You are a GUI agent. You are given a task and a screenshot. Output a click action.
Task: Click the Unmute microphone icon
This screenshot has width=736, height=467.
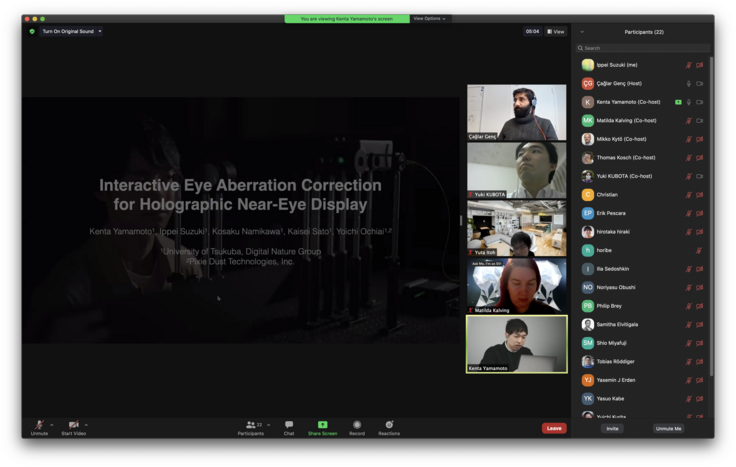39,425
